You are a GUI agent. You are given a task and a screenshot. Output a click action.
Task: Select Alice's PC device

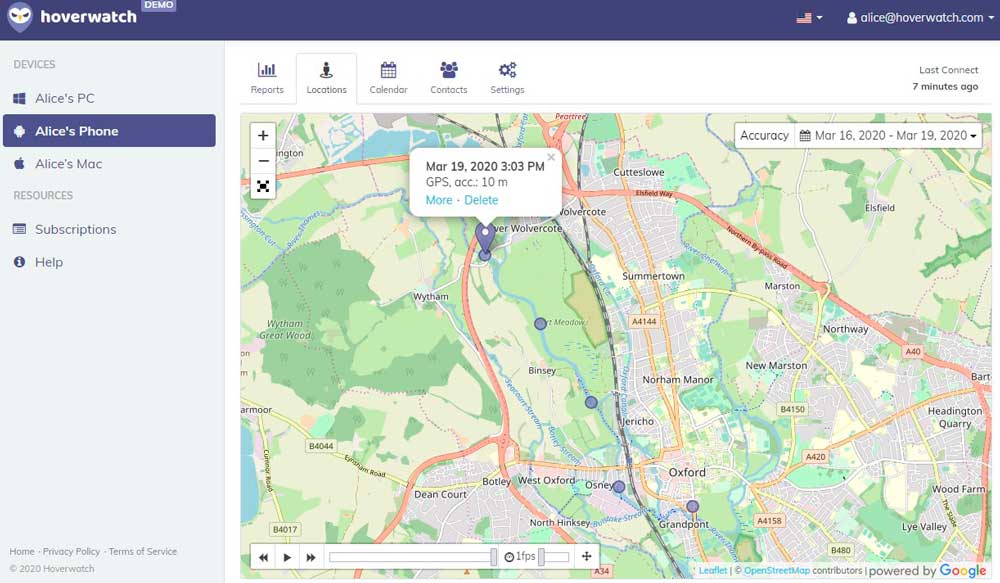[65, 98]
